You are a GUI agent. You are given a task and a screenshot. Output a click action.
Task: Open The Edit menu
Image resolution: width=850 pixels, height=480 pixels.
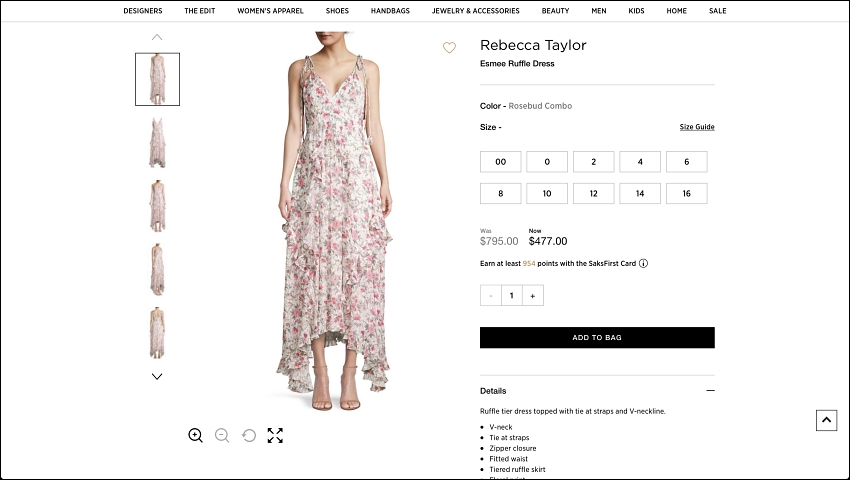(200, 11)
